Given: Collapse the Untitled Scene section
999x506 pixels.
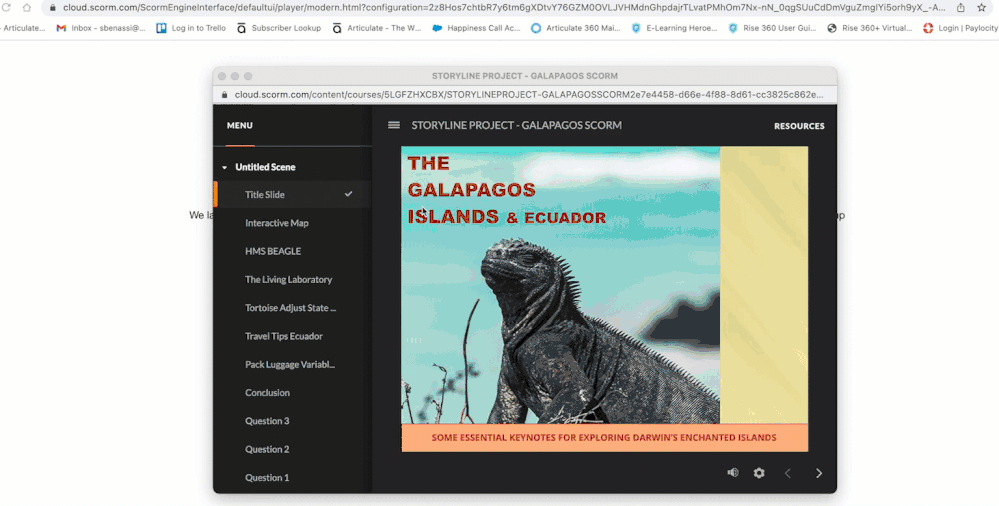Looking at the screenshot, I should pos(225,167).
